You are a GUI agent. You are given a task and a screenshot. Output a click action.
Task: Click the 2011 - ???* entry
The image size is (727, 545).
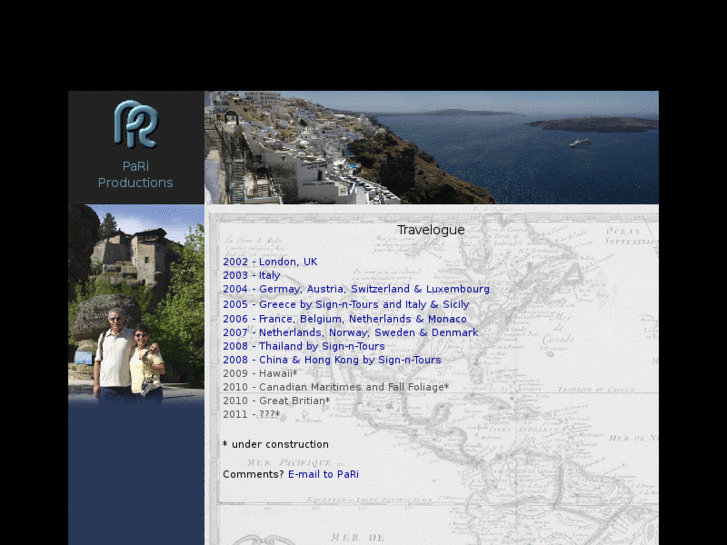pos(251,414)
